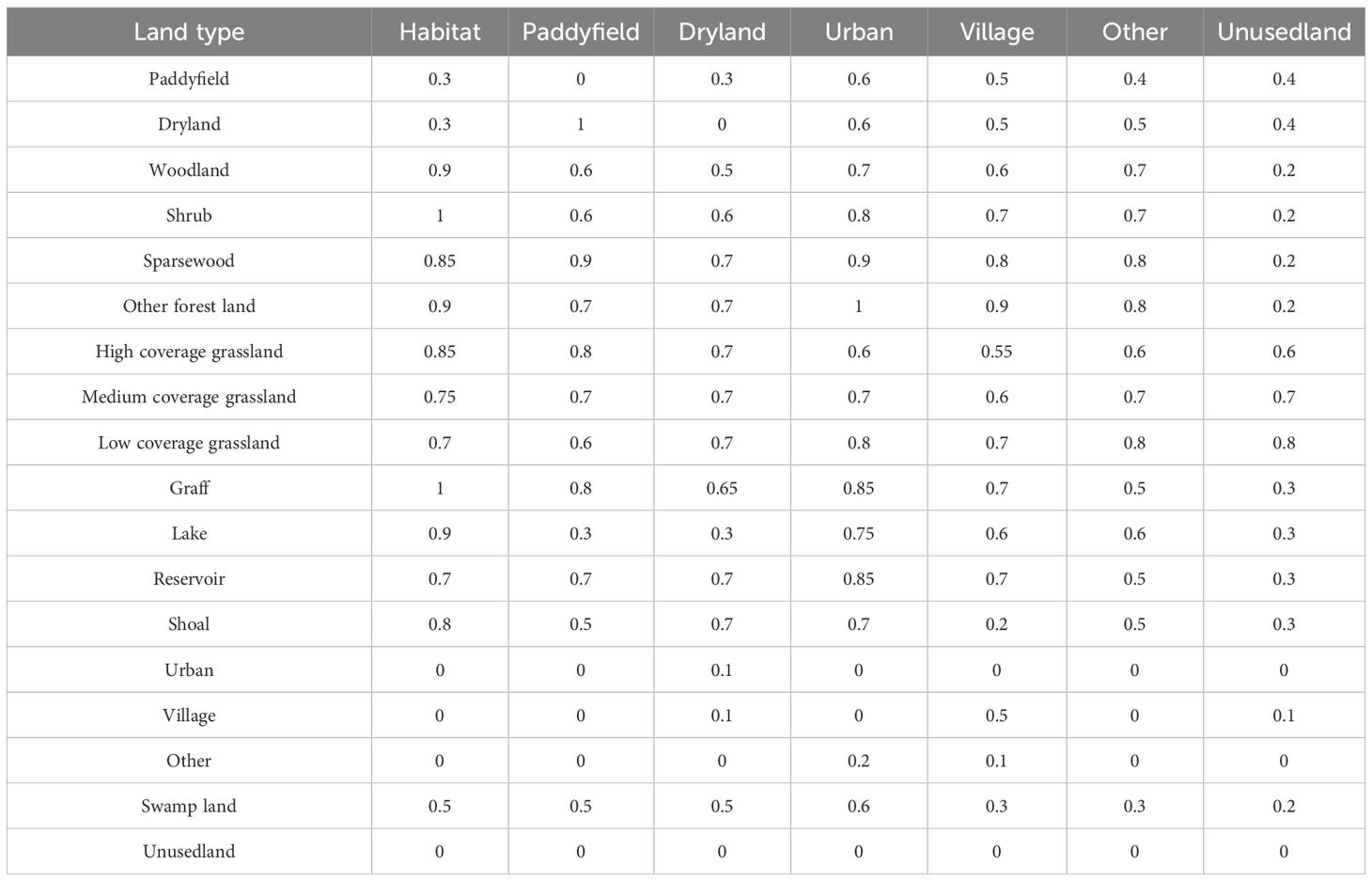Select the Dryland column header

pos(722,32)
